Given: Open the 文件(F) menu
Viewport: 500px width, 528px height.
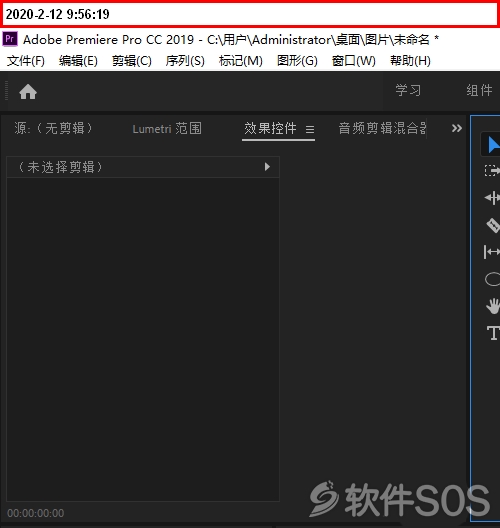Looking at the screenshot, I should click(x=26, y=61).
